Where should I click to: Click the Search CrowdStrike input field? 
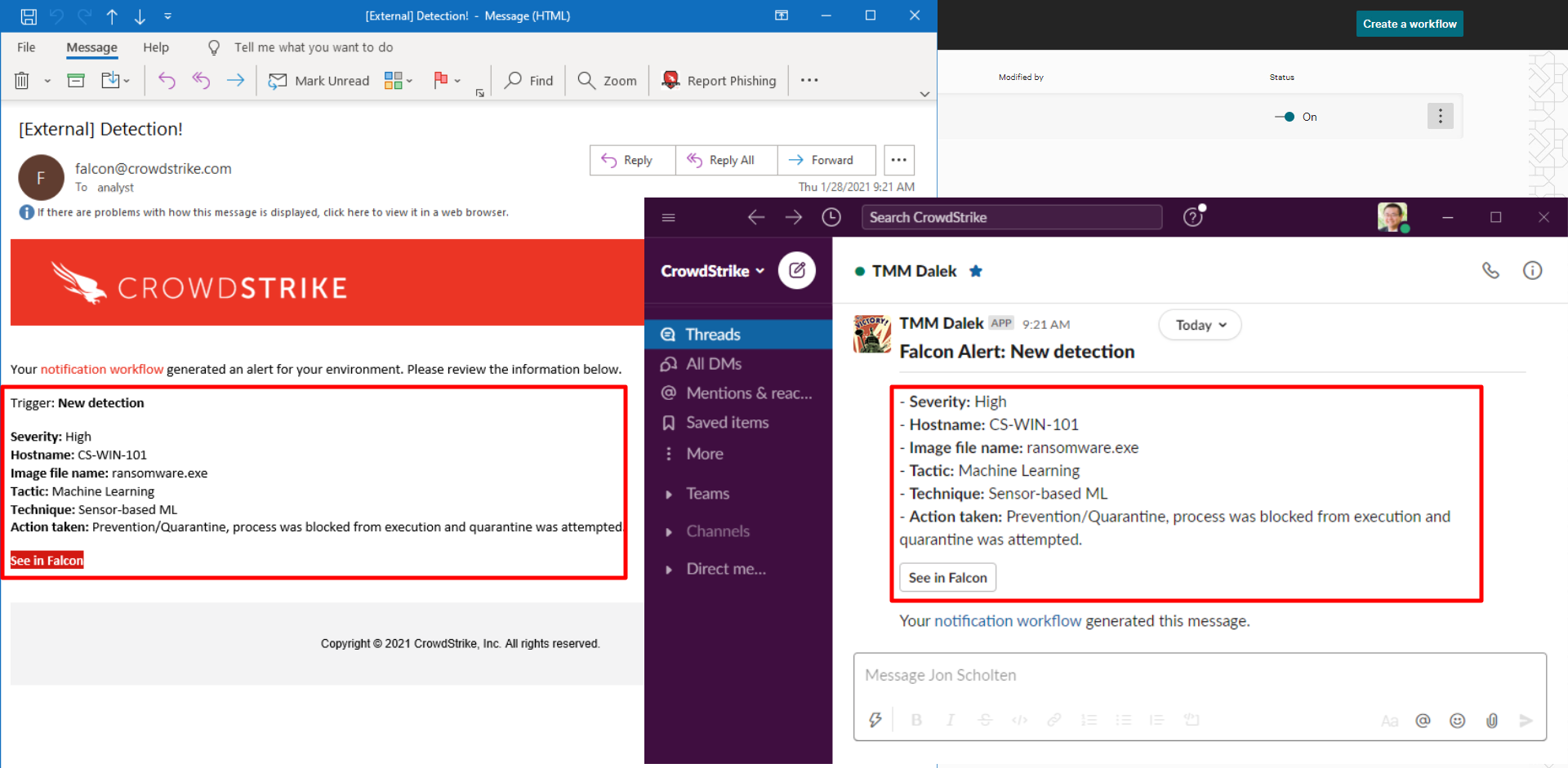tap(1011, 217)
